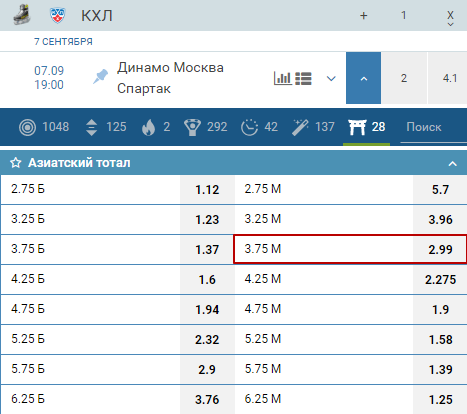
Task: Open the trophy tab showing 292
Action: (x=205, y=127)
